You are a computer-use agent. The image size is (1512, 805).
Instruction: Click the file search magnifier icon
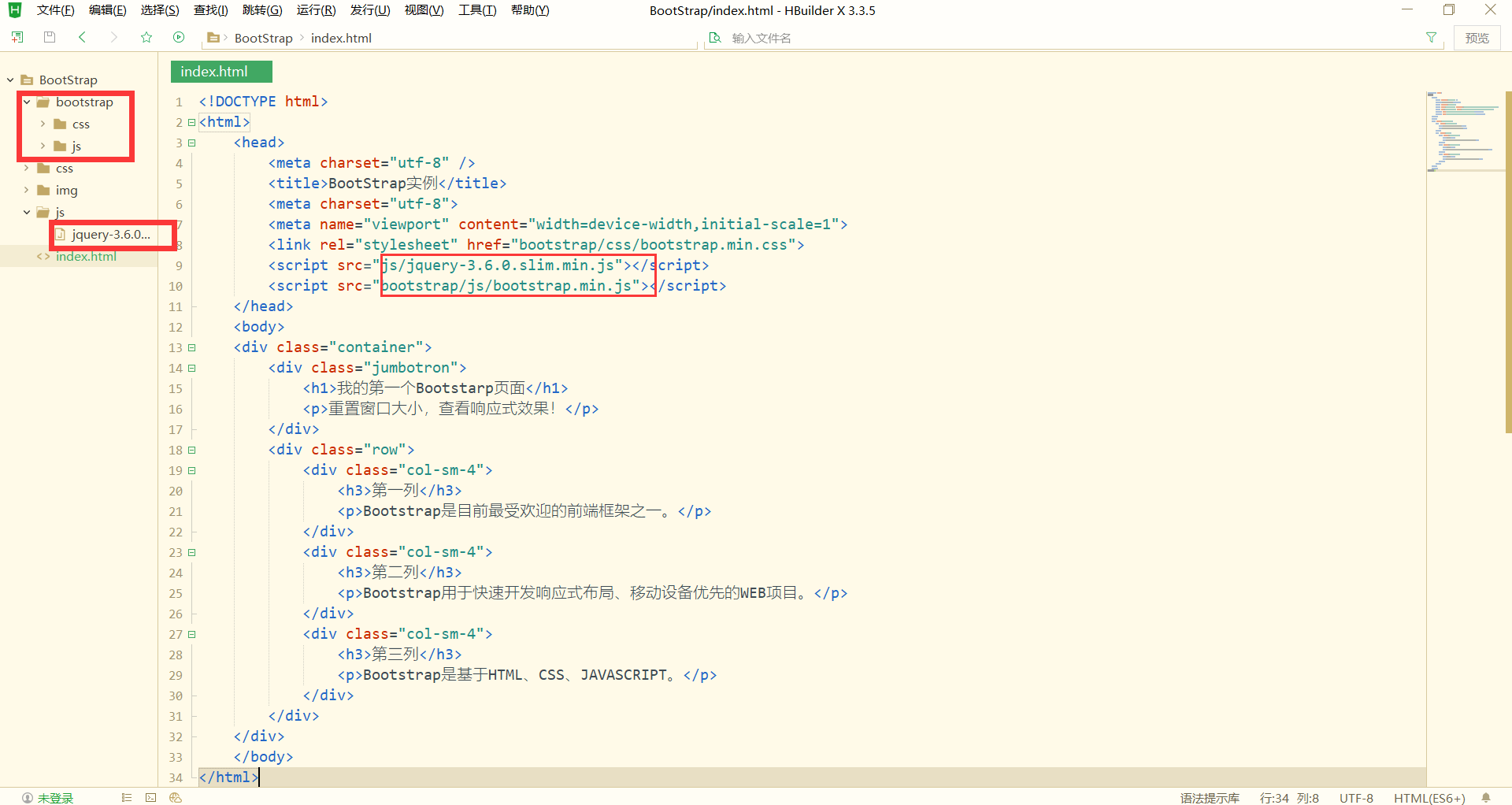click(x=715, y=38)
